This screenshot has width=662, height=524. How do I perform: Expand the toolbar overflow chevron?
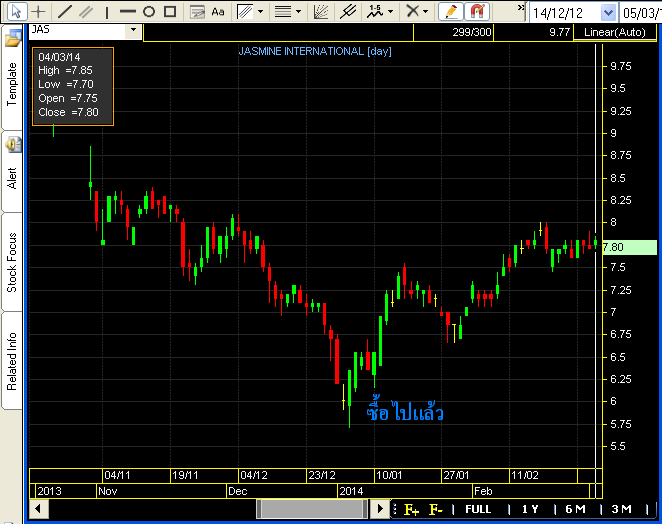pyautogui.click(x=521, y=8)
